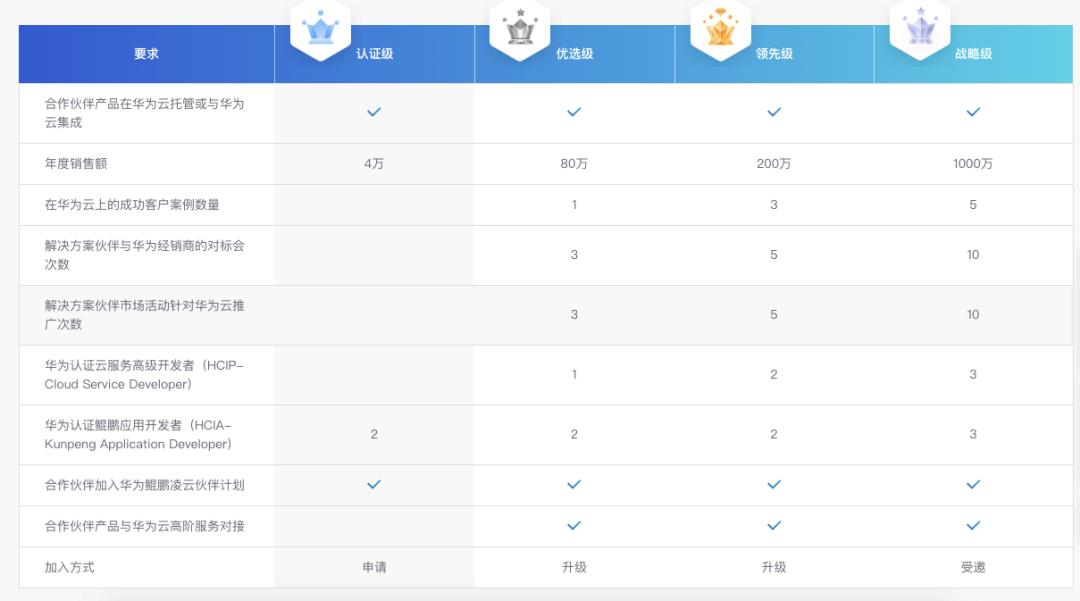Click the 80万 annual sales value
Image resolution: width=1080 pixels, height=601 pixels.
574,164
